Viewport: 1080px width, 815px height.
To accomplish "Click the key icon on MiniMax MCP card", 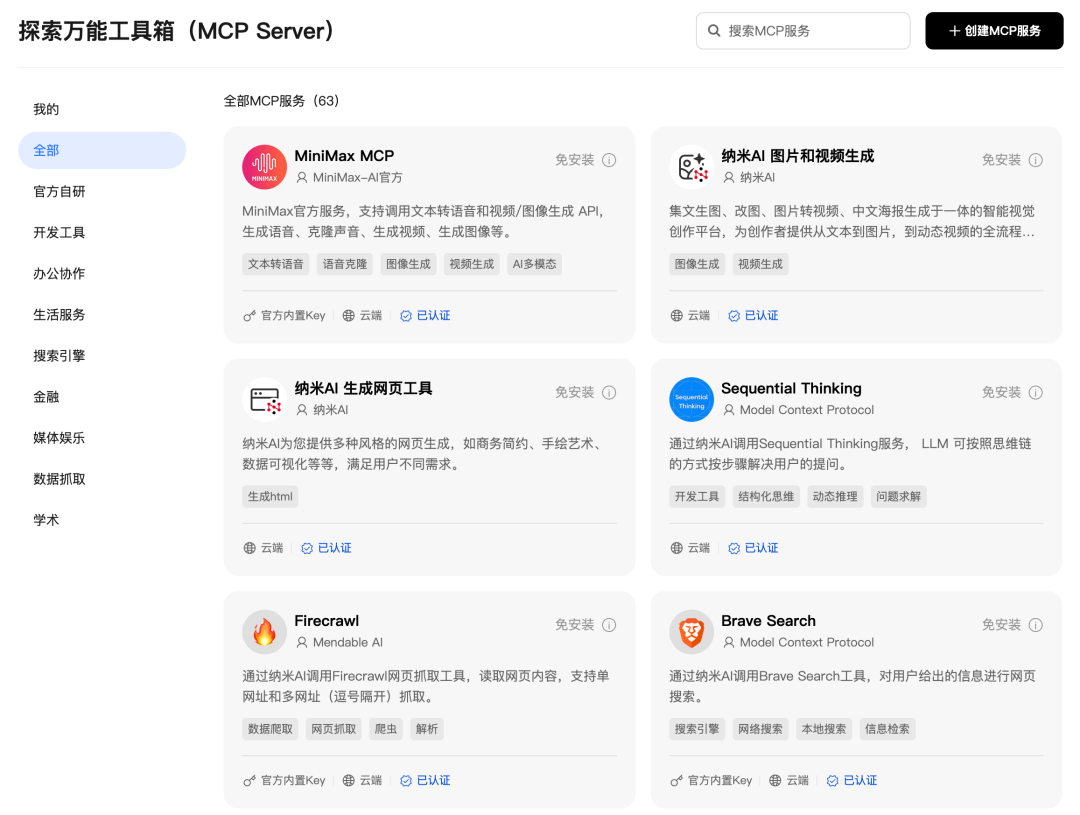I will (x=249, y=316).
